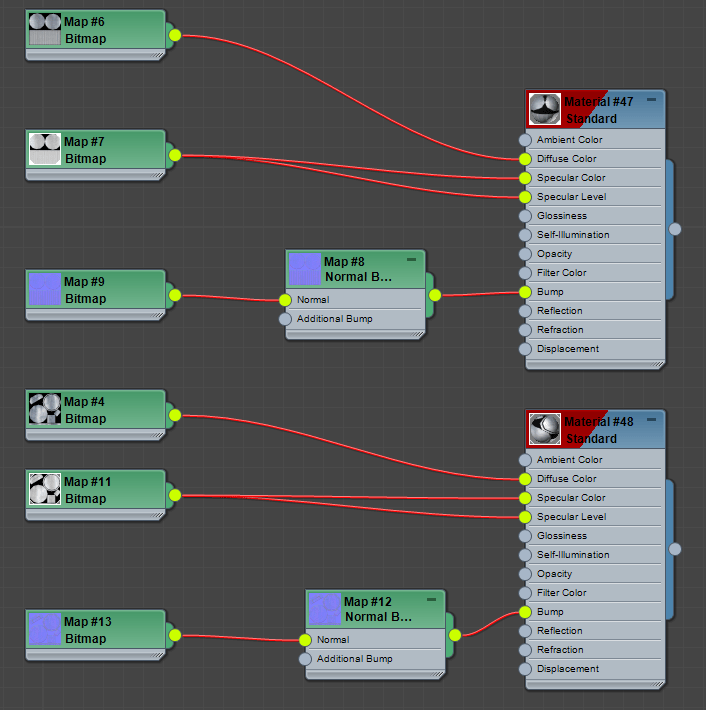The height and width of the screenshot is (710, 706).
Task: Click the Map #8 Normal Bump preview icon
Action: 305,269
